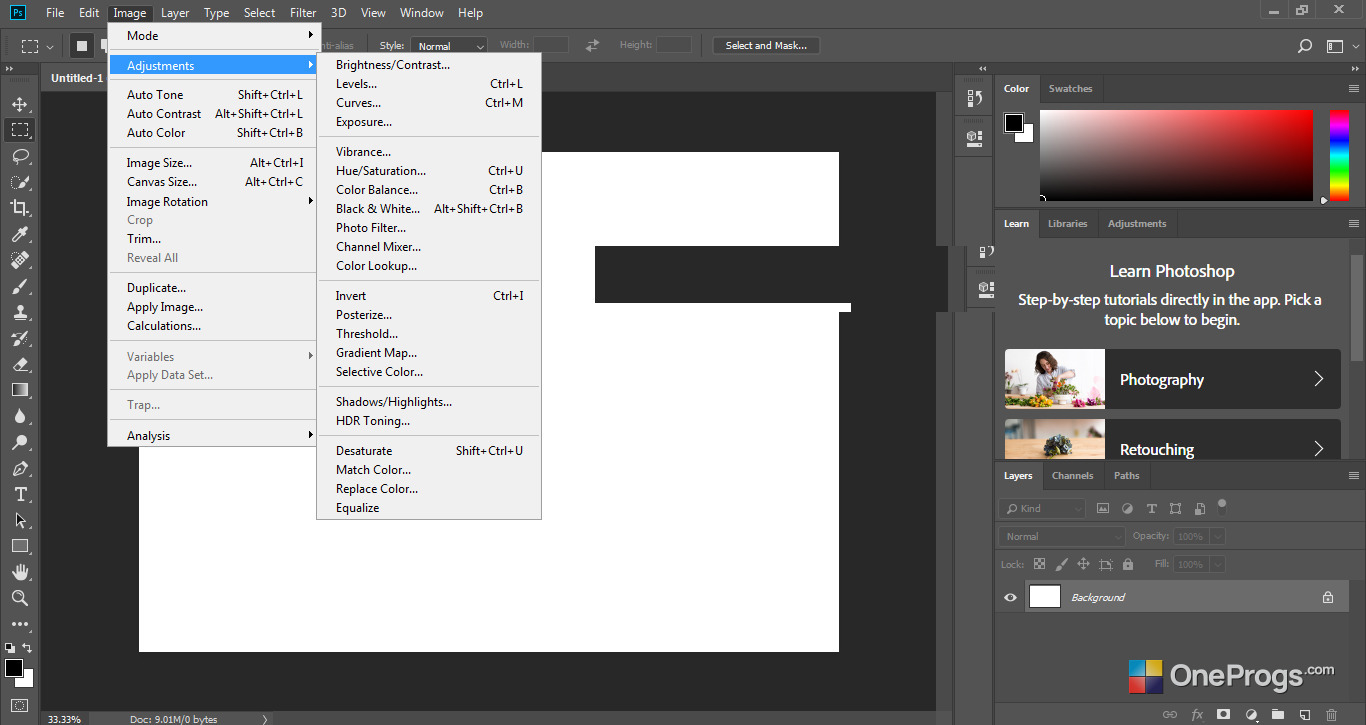
Task: Toggle Edit in Quick Mask mode
Action: (20, 705)
